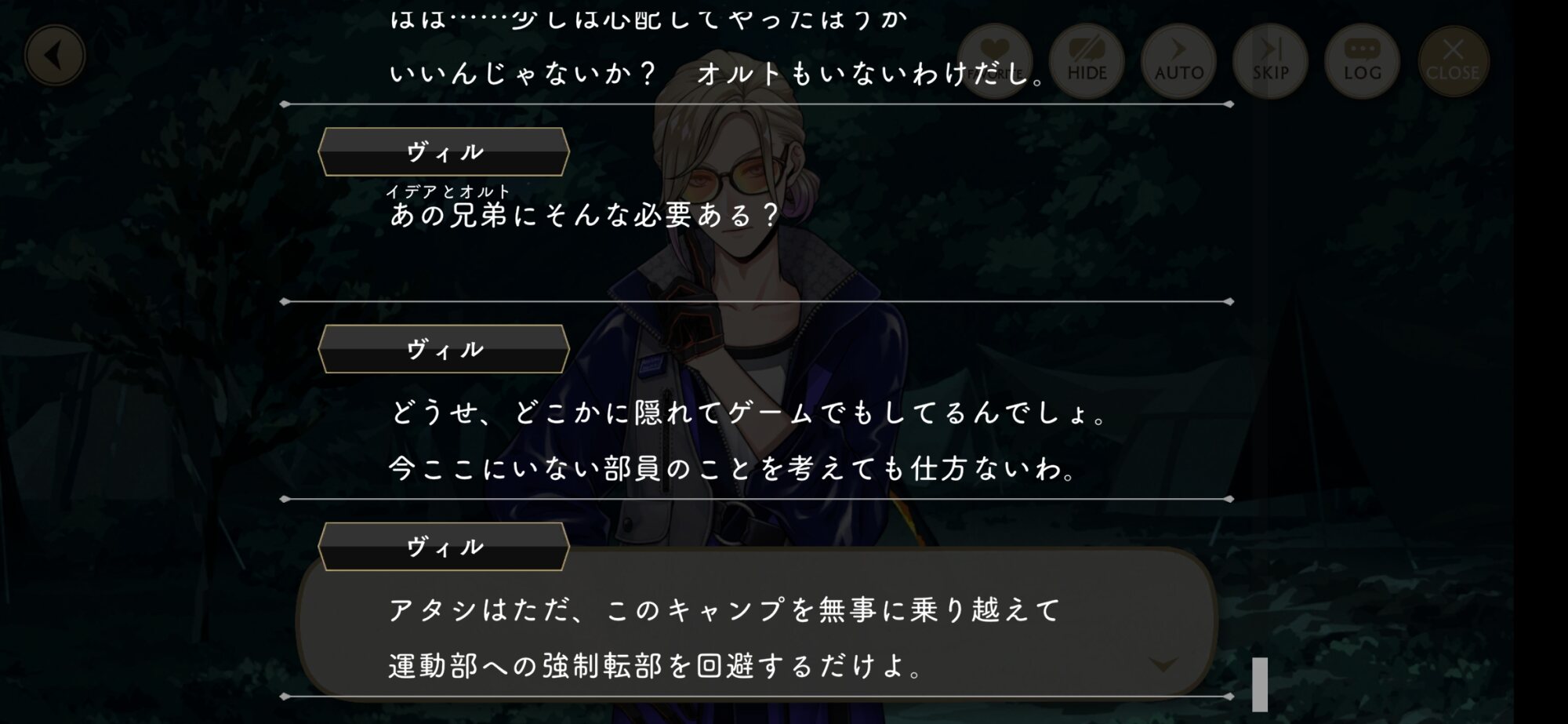Mark this scene with the FAVORITE heart

click(995, 61)
